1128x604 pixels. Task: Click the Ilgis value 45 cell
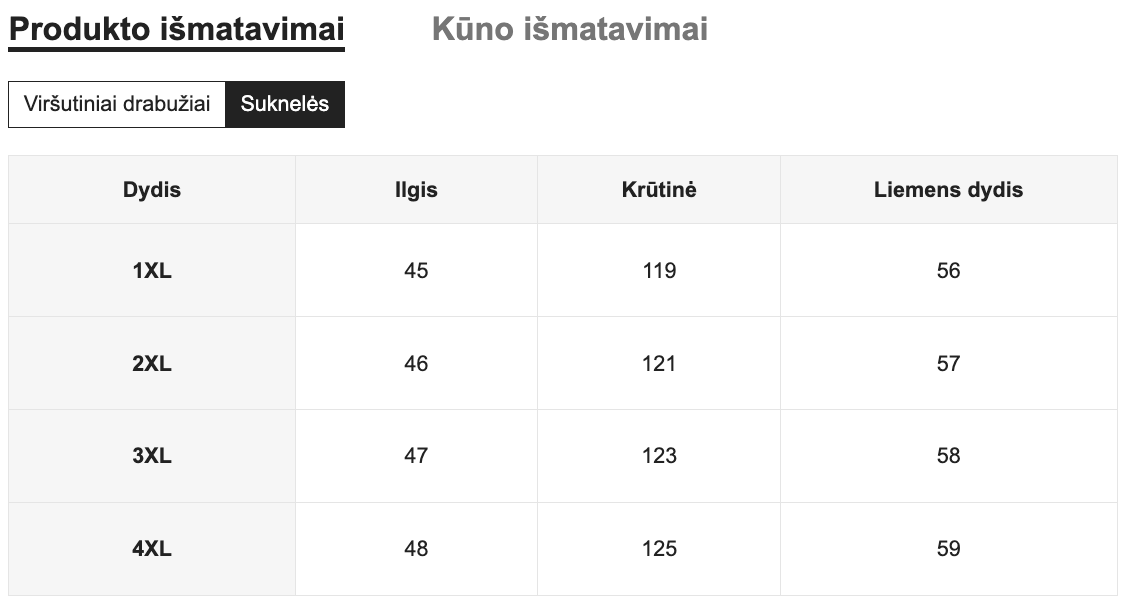(x=416, y=270)
